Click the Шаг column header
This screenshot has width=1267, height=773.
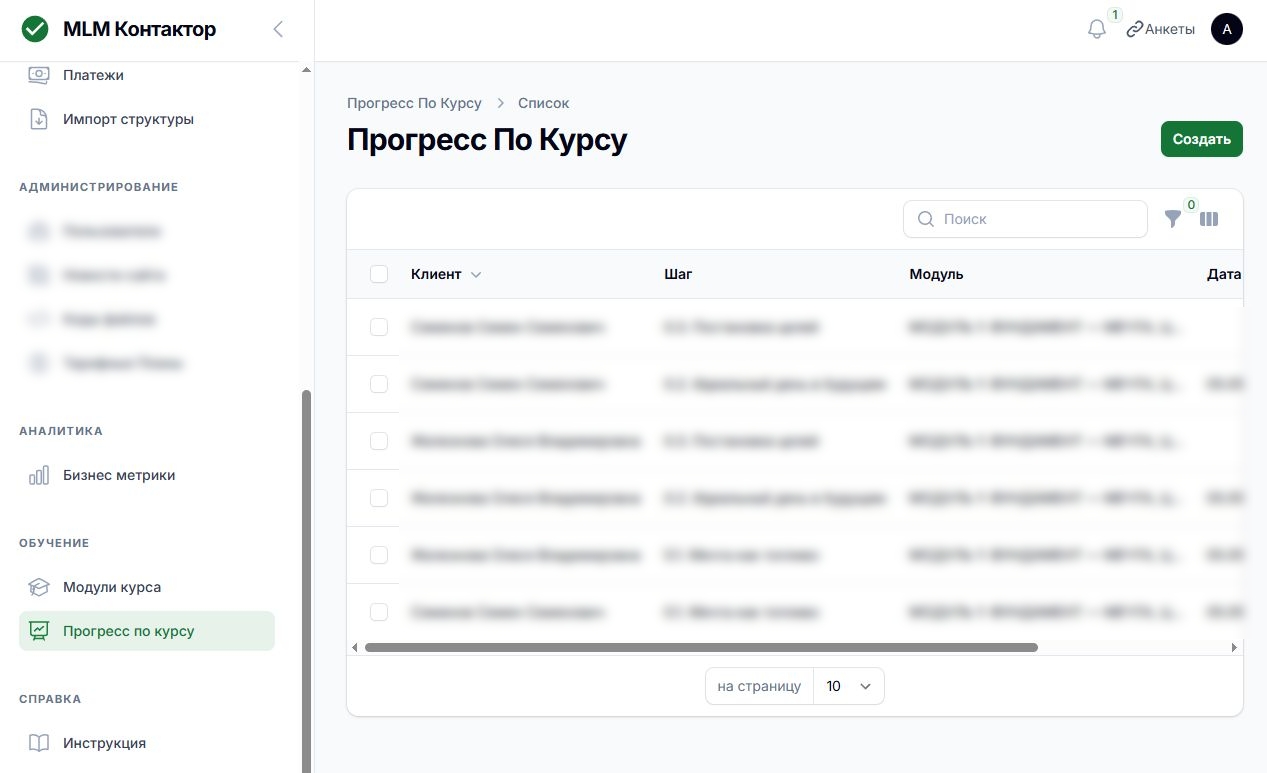click(678, 274)
